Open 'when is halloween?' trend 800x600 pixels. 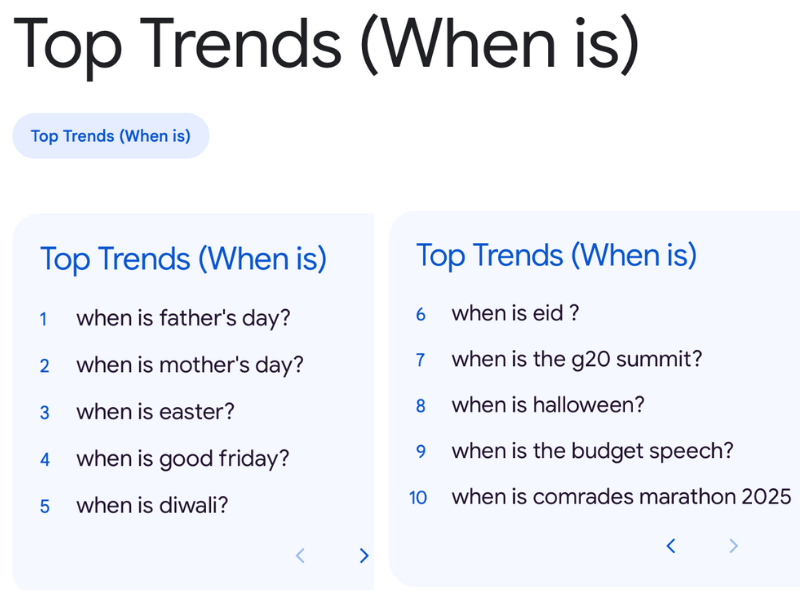coord(549,405)
